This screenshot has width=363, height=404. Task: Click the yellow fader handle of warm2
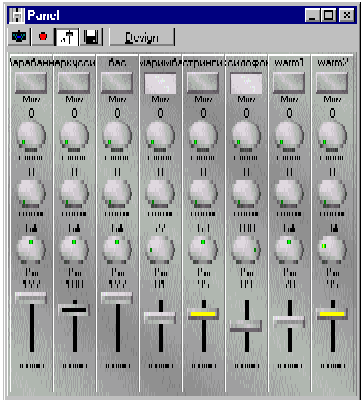pyautogui.click(x=332, y=314)
